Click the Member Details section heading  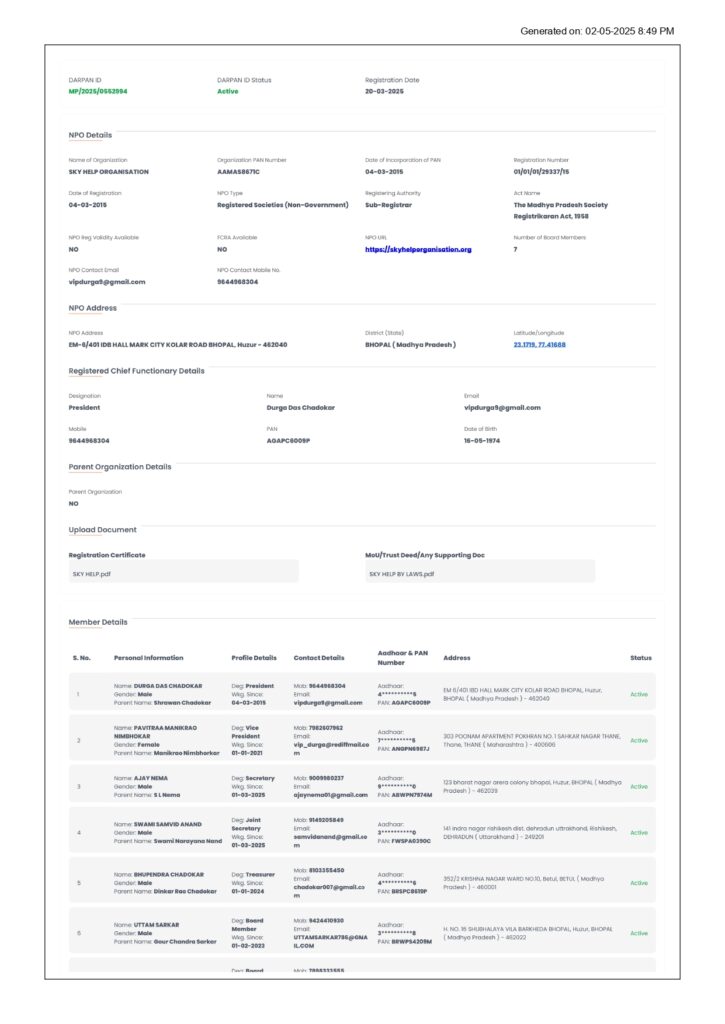98,622
